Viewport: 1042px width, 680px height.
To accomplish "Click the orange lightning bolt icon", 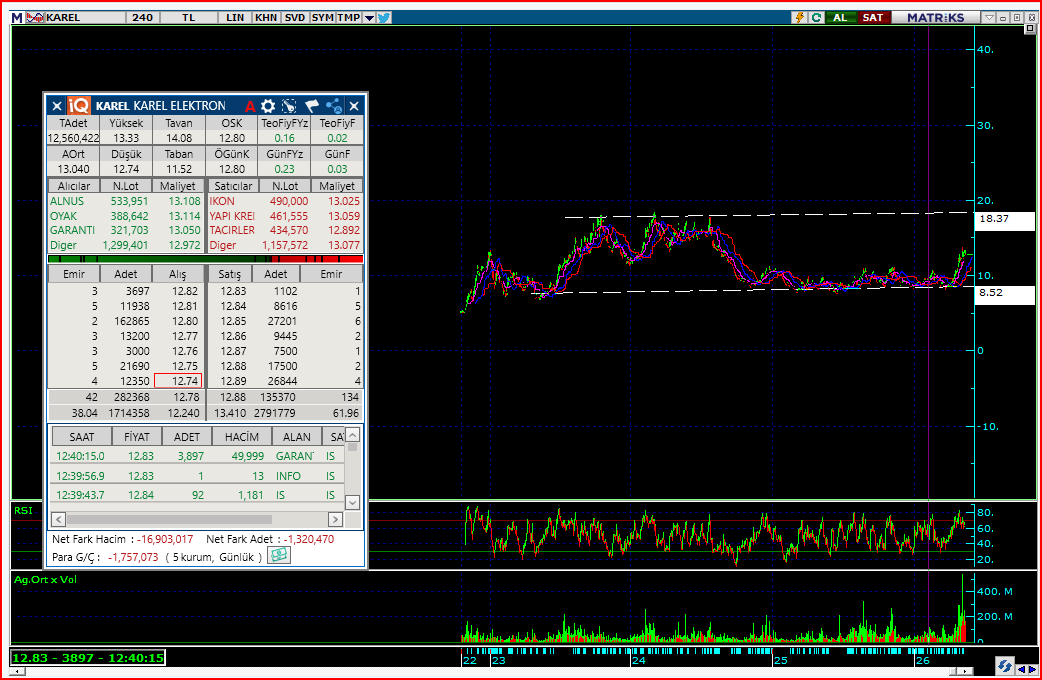I will coord(800,17).
